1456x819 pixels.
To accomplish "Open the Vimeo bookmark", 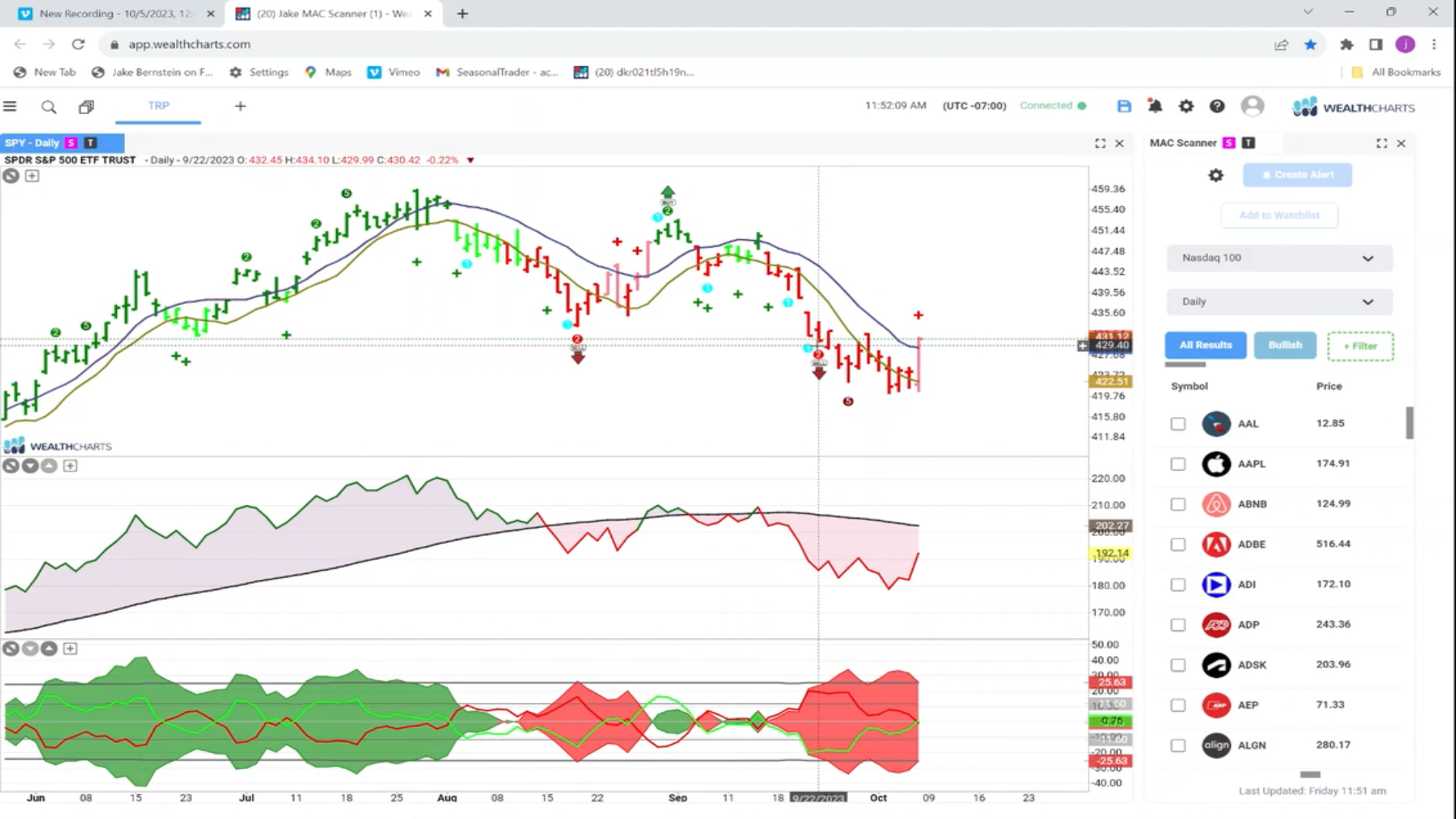I will pos(394,72).
